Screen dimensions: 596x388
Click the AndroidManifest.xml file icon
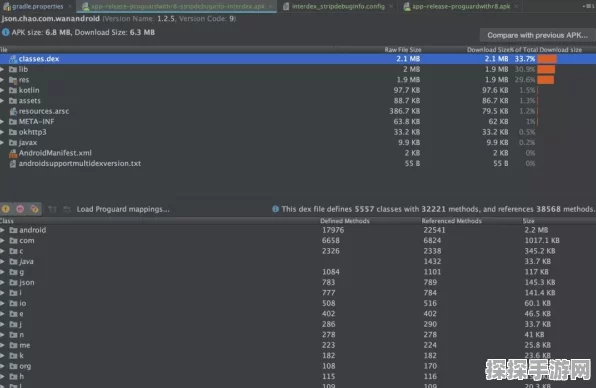(13, 153)
